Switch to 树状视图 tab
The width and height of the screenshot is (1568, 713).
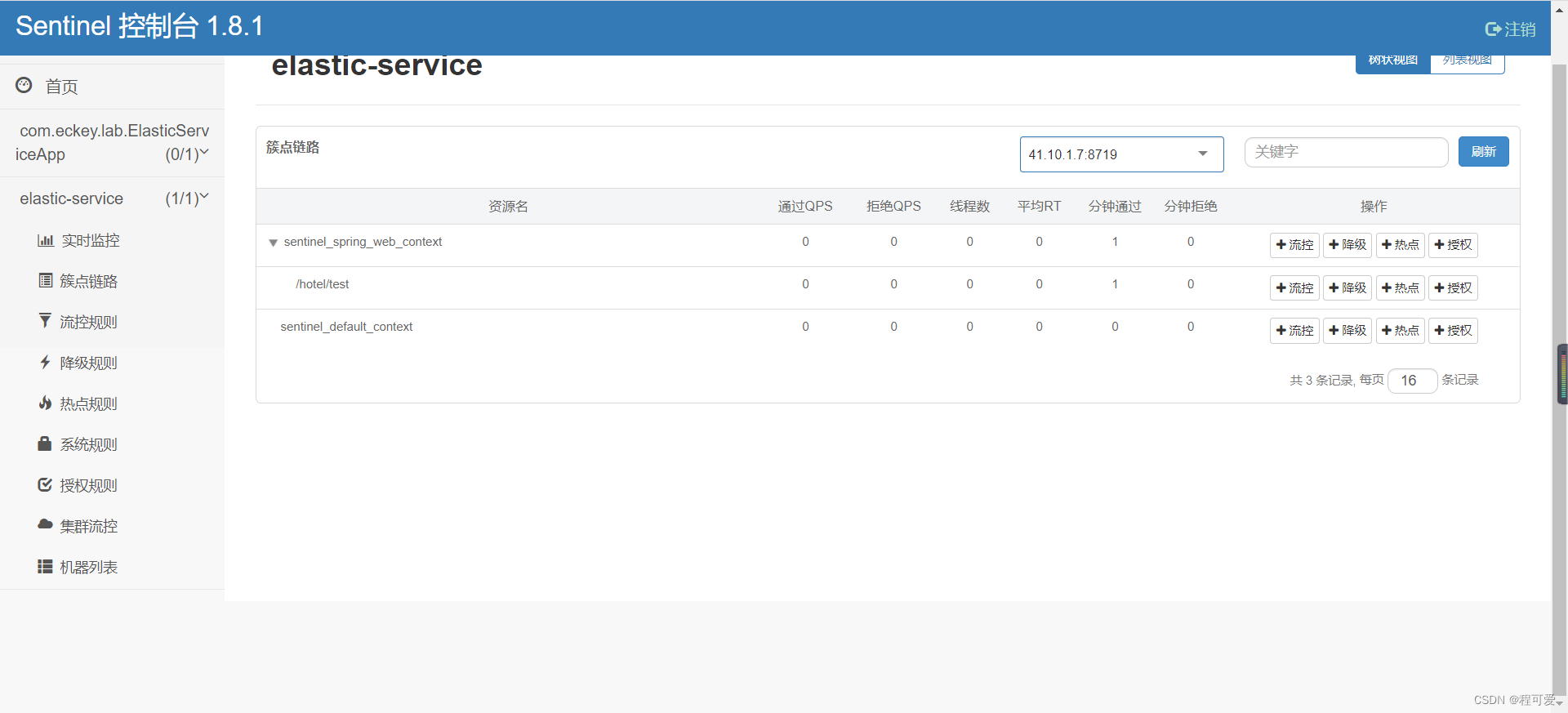coord(1393,61)
